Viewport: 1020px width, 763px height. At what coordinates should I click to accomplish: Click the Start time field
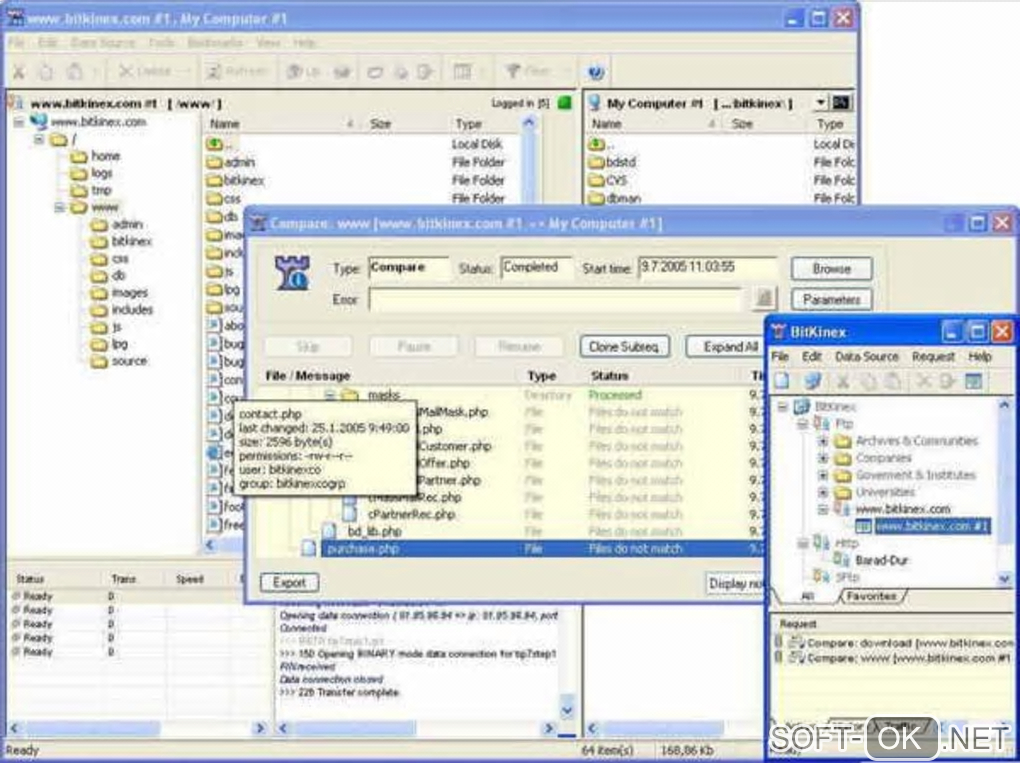708,267
